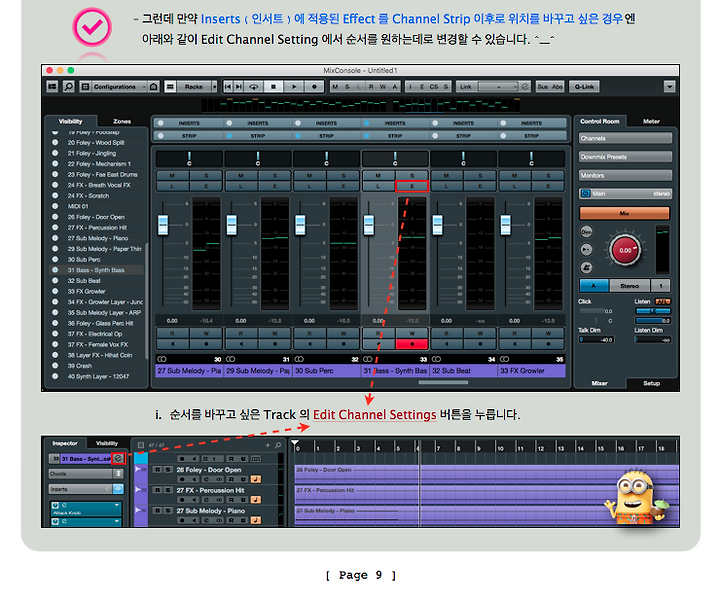The height and width of the screenshot is (599, 720).
Task: Toggle visibility dot for 39 Crash
Action: click(55, 366)
